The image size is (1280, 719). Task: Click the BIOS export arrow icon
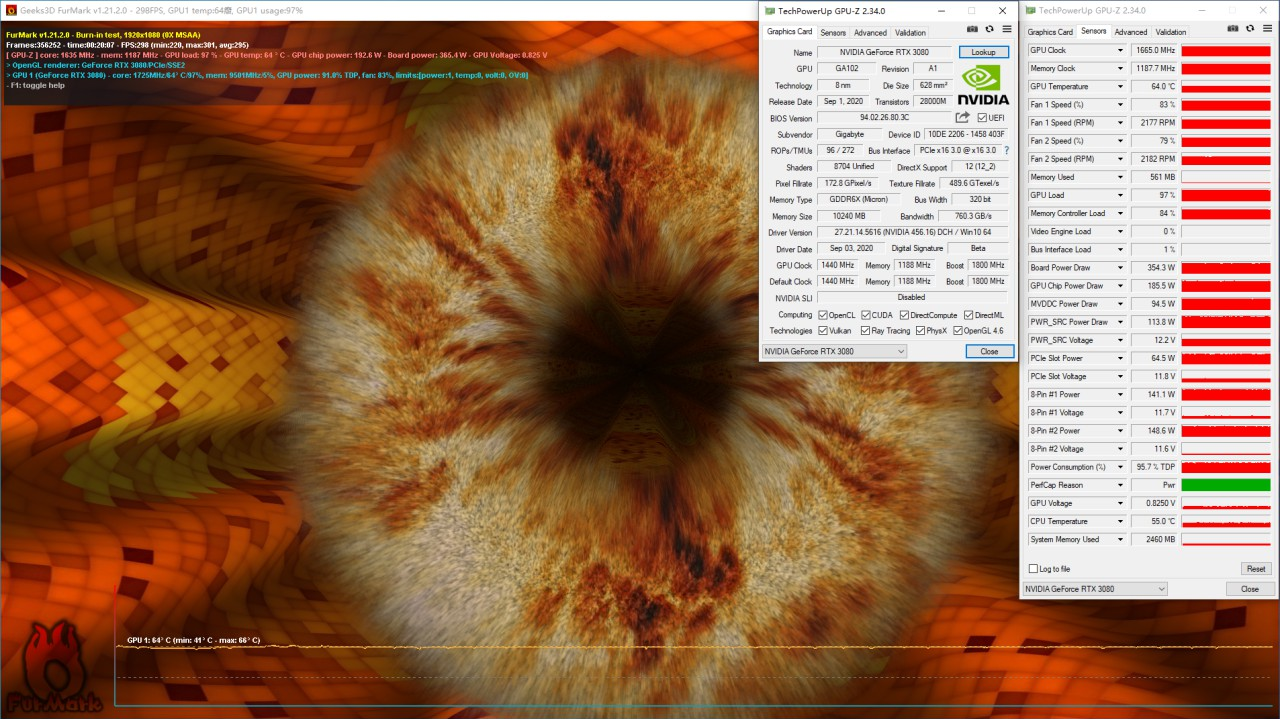[963, 117]
